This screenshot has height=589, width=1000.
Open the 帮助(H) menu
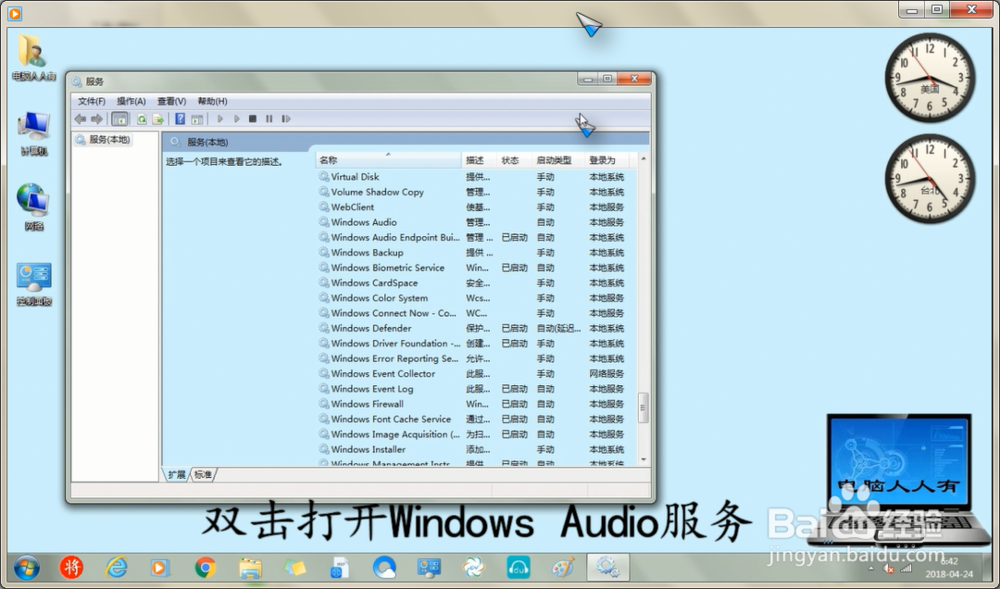[212, 101]
